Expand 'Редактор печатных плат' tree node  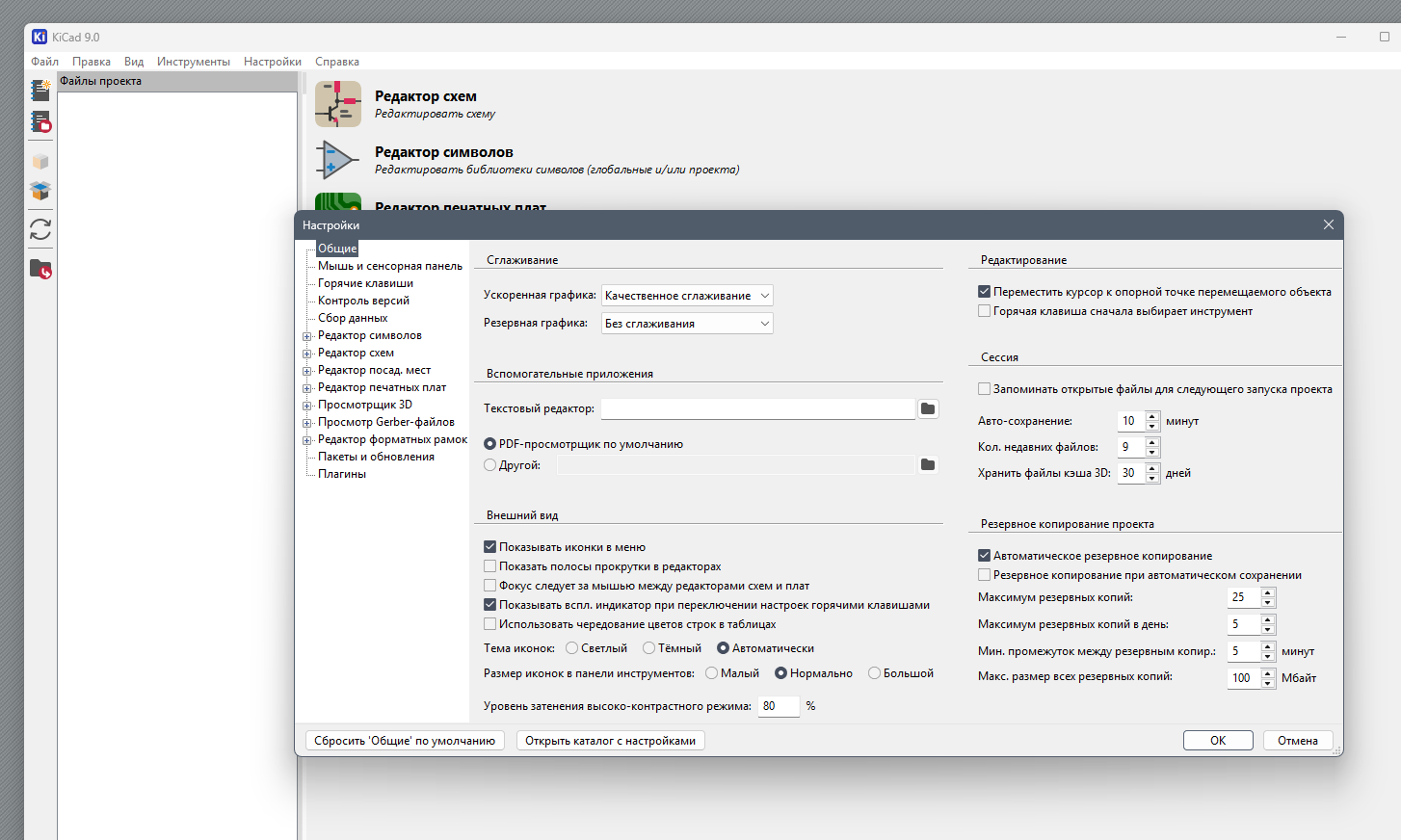pyautogui.click(x=307, y=388)
